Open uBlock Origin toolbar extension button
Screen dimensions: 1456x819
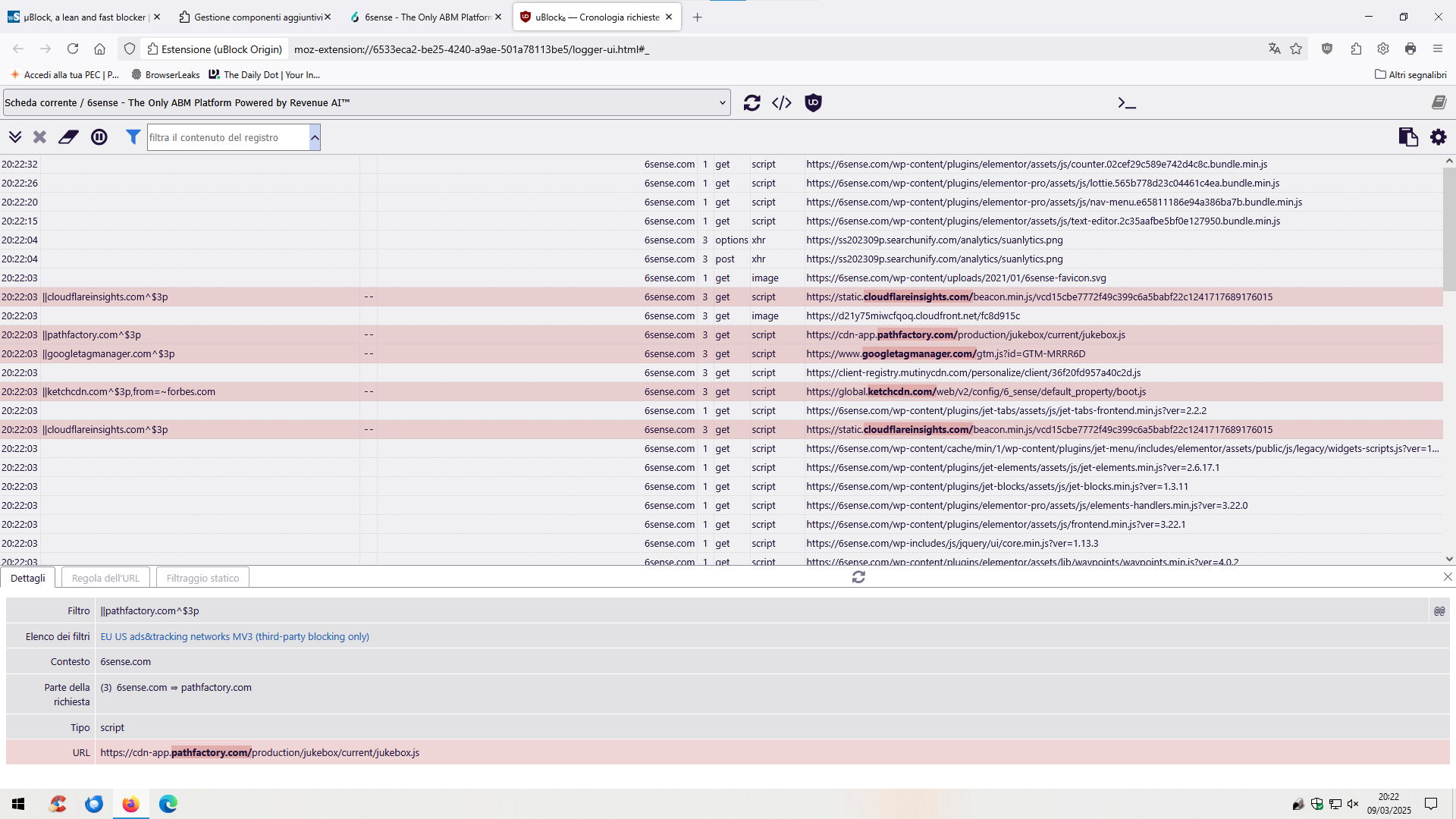1327,49
